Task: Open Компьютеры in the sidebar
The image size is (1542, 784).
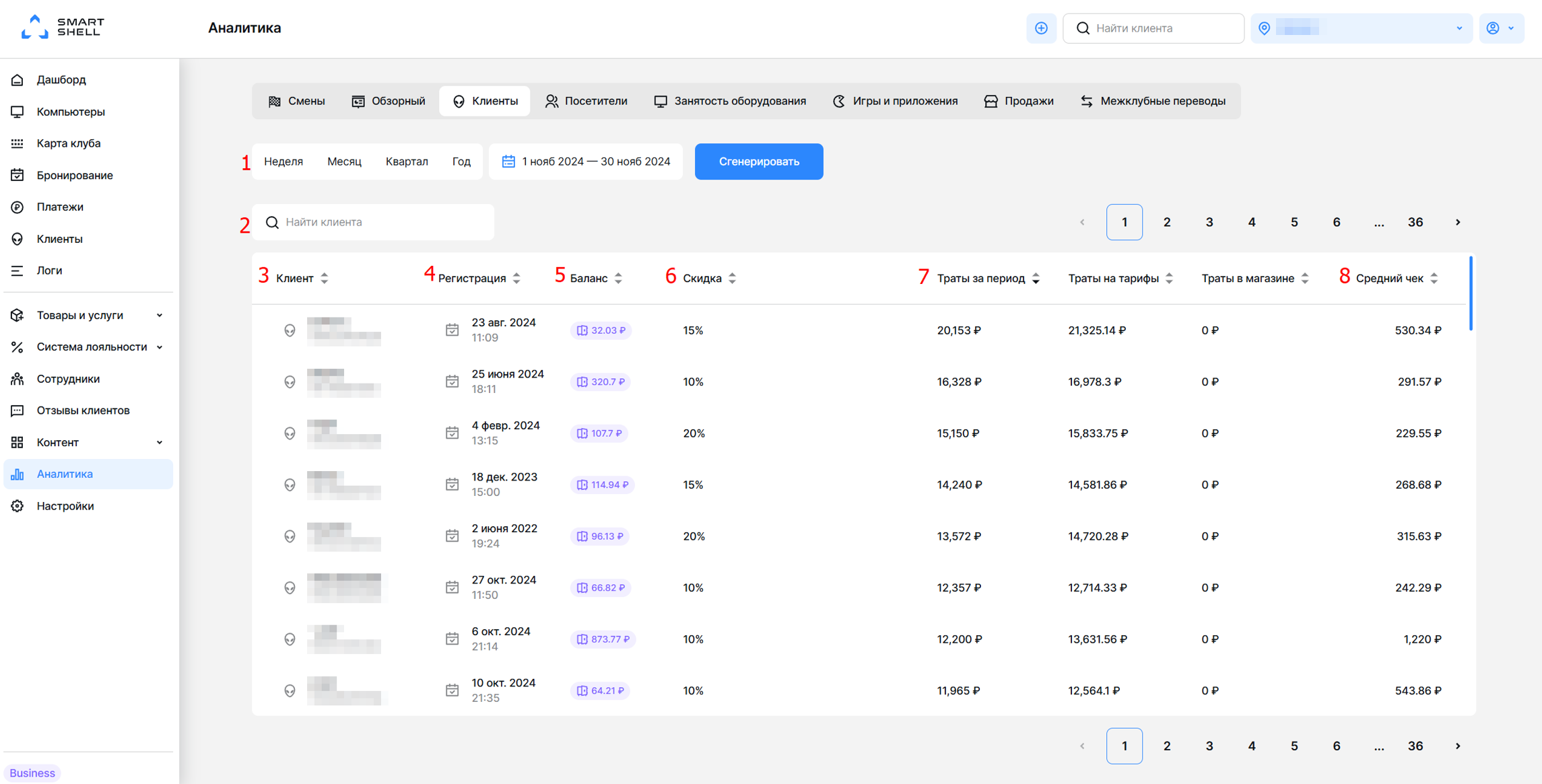Action: [x=88, y=112]
